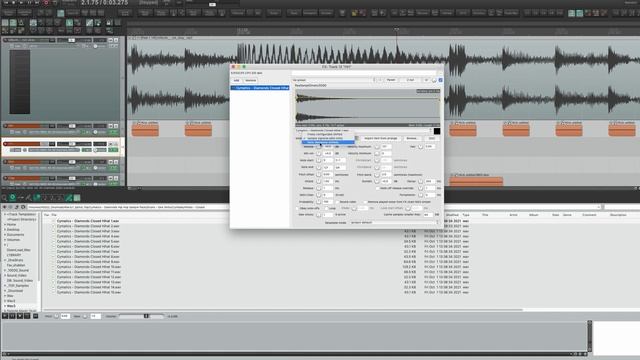Click the media explorer Pitch value field
The image size is (640, 360).
(65, 316)
